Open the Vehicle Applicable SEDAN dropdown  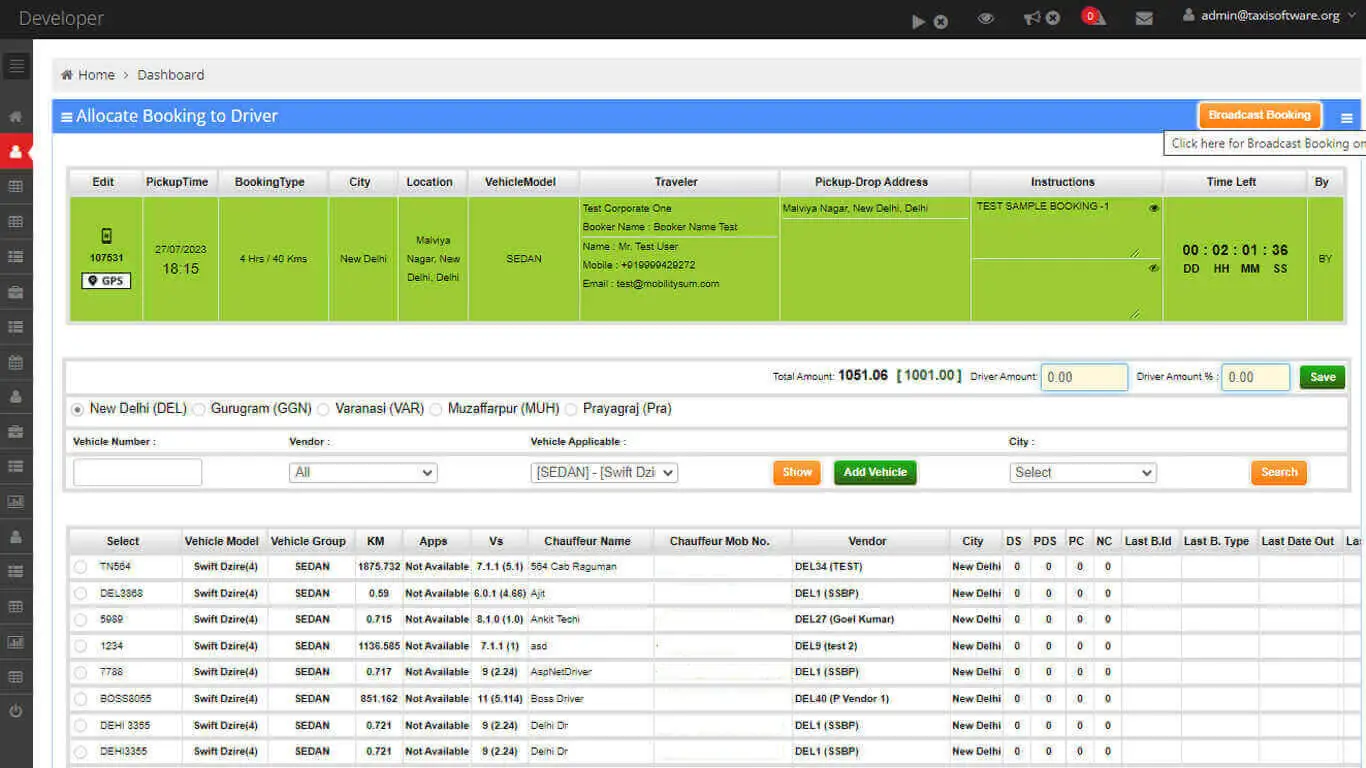point(604,473)
